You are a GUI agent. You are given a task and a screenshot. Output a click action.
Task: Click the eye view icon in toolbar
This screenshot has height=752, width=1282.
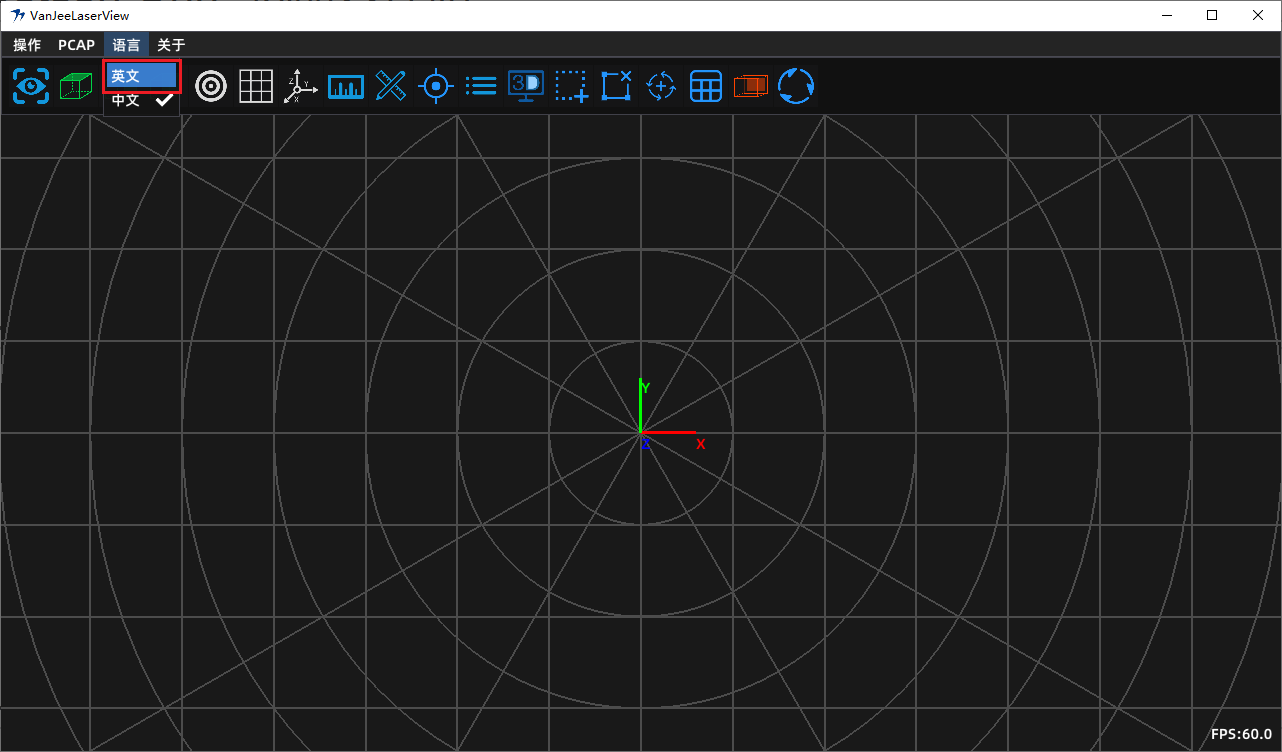click(x=31, y=87)
